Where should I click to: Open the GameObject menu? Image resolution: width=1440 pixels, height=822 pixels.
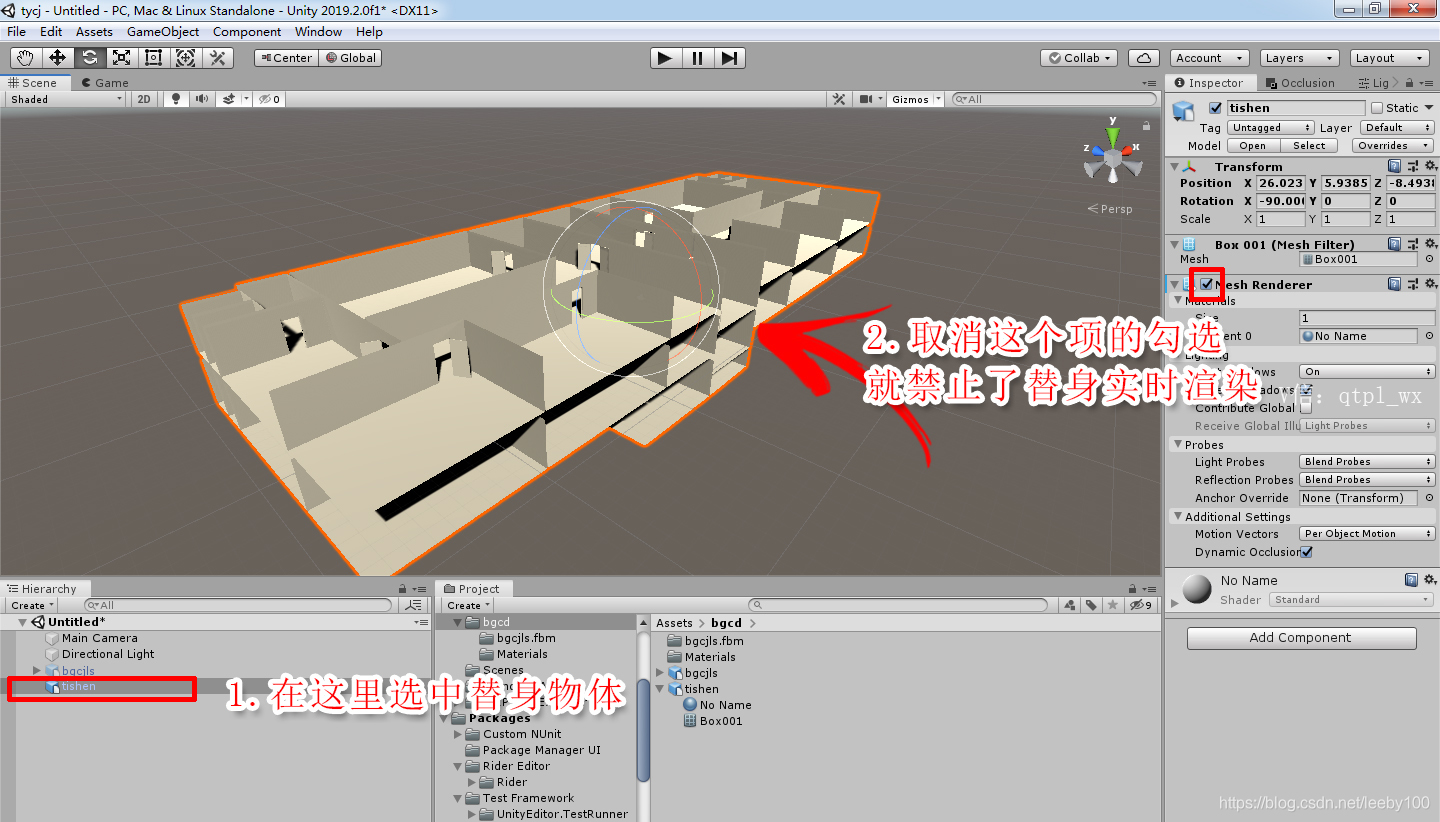coord(163,31)
